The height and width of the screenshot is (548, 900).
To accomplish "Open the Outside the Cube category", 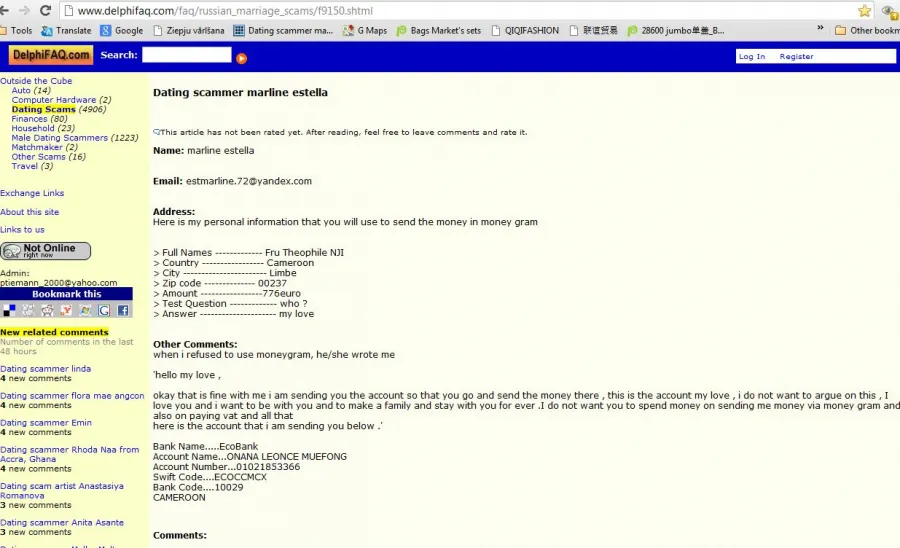I will click(x=36, y=81).
